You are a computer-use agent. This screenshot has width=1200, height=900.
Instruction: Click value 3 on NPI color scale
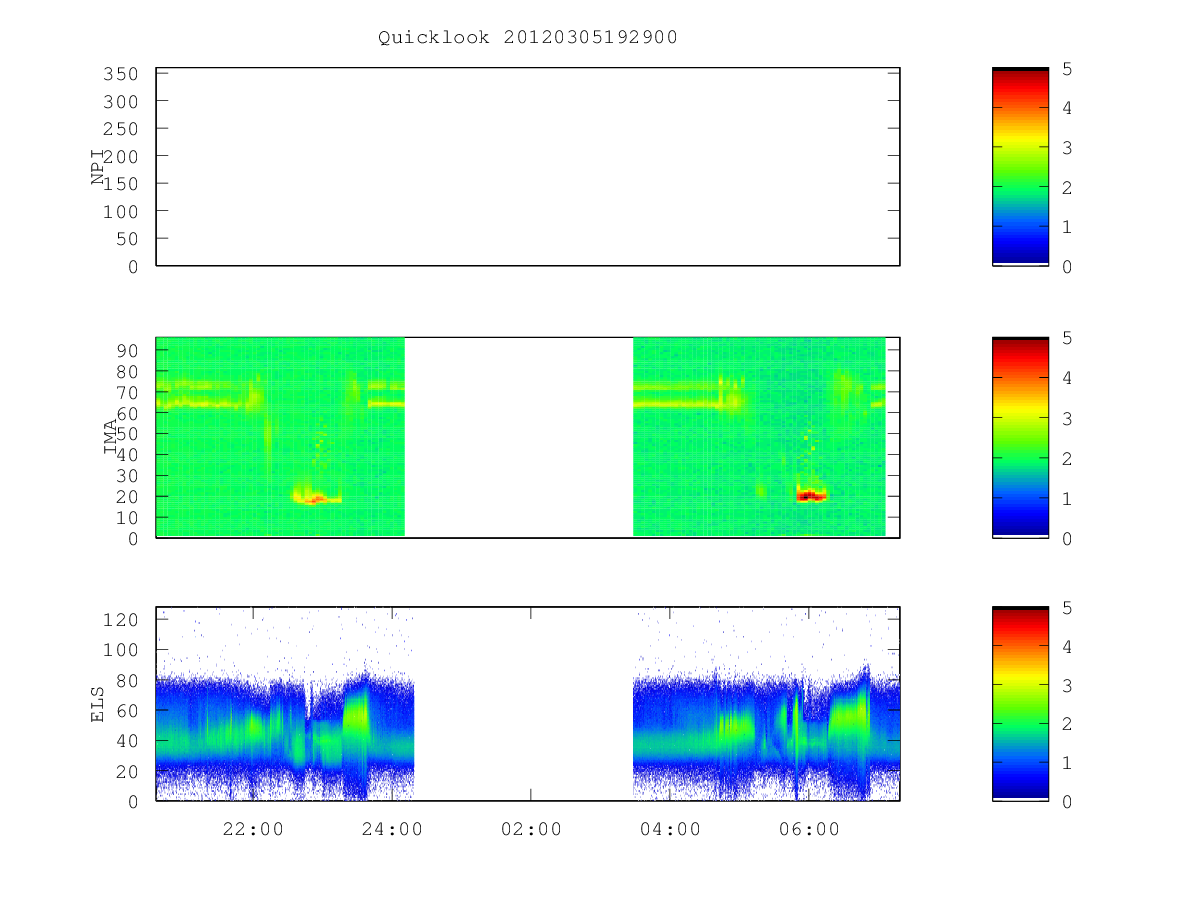pyautogui.click(x=1067, y=147)
